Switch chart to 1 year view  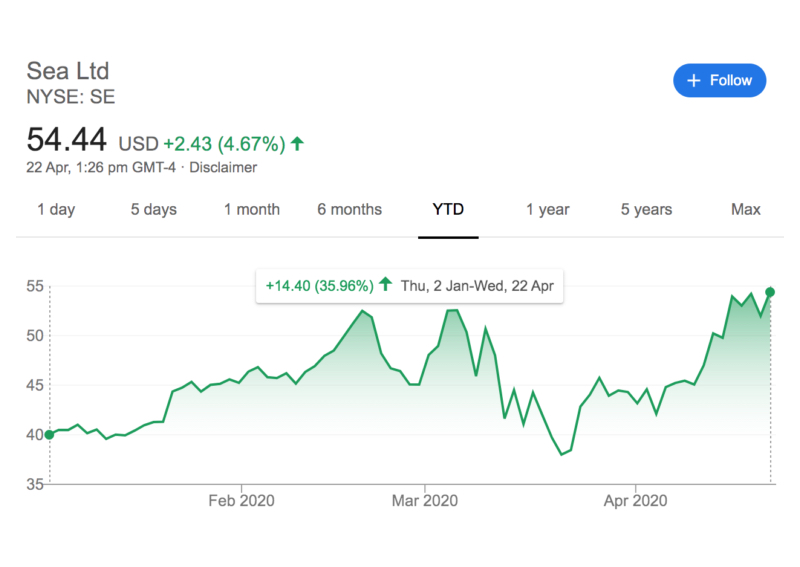click(548, 210)
